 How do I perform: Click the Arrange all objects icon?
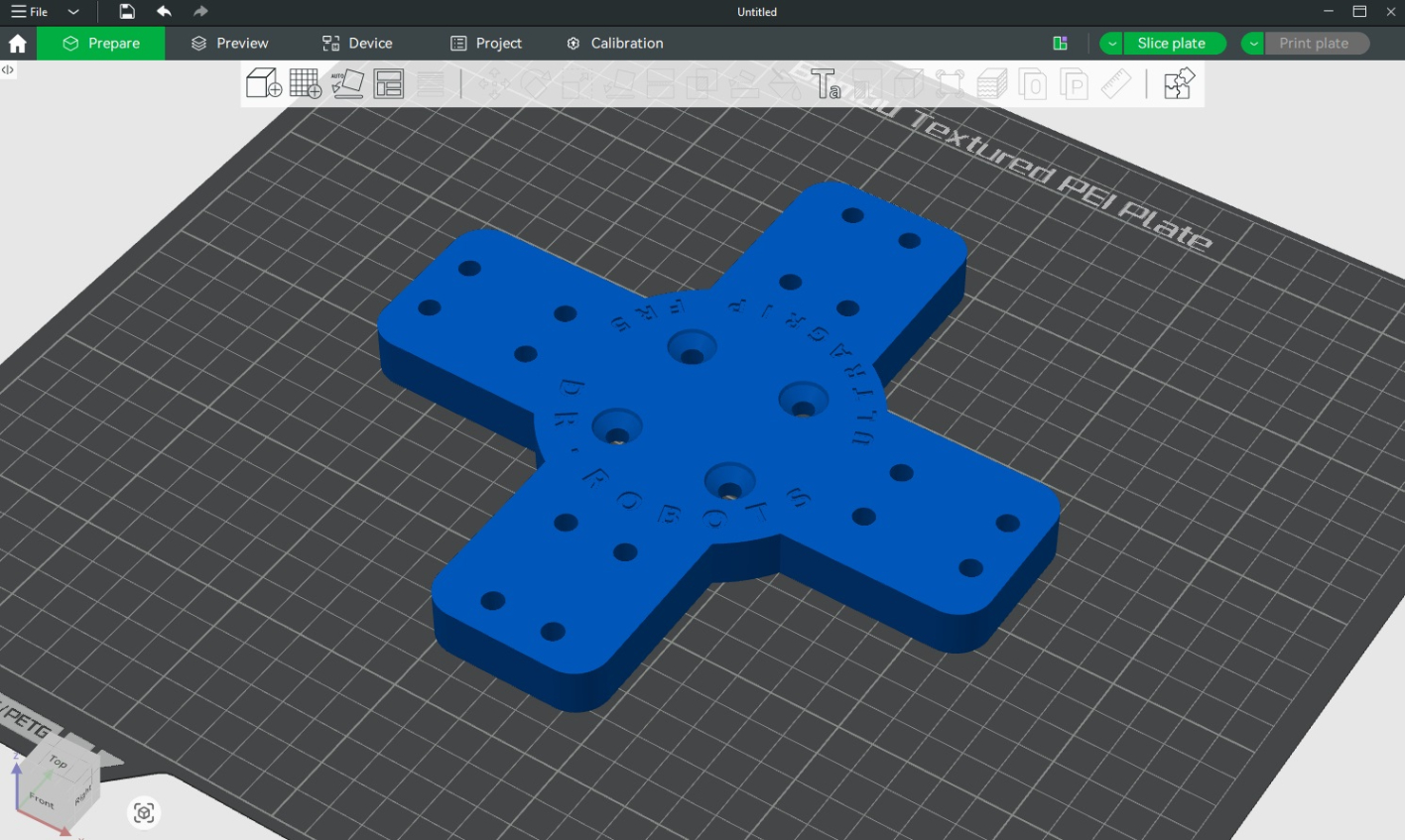(389, 83)
